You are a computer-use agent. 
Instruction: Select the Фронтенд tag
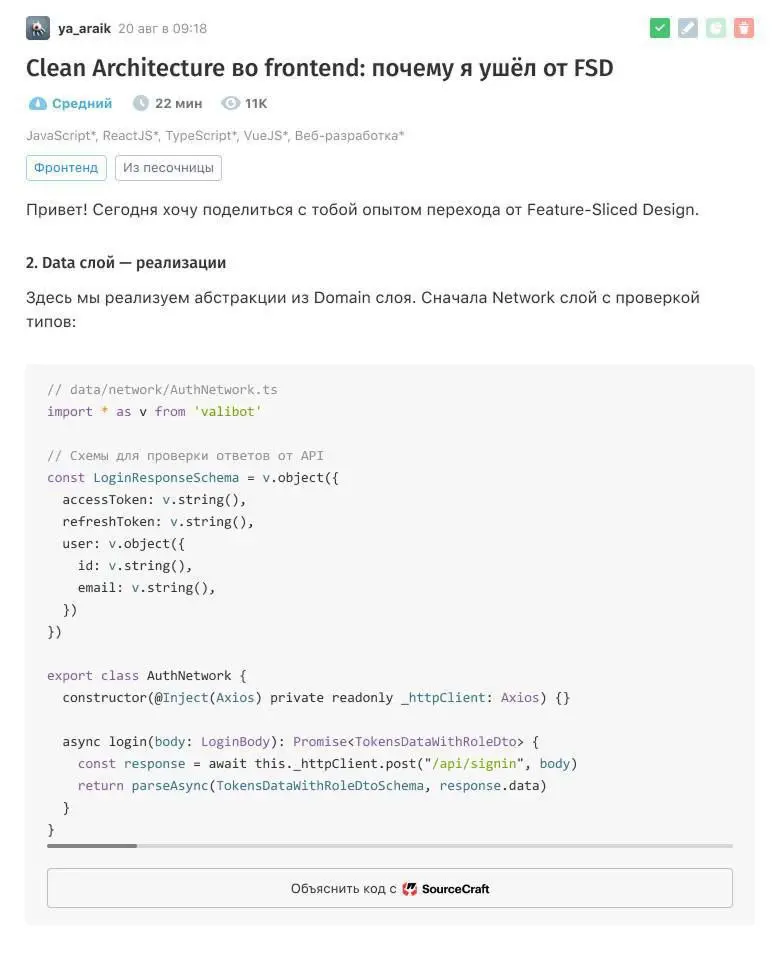click(x=66, y=168)
